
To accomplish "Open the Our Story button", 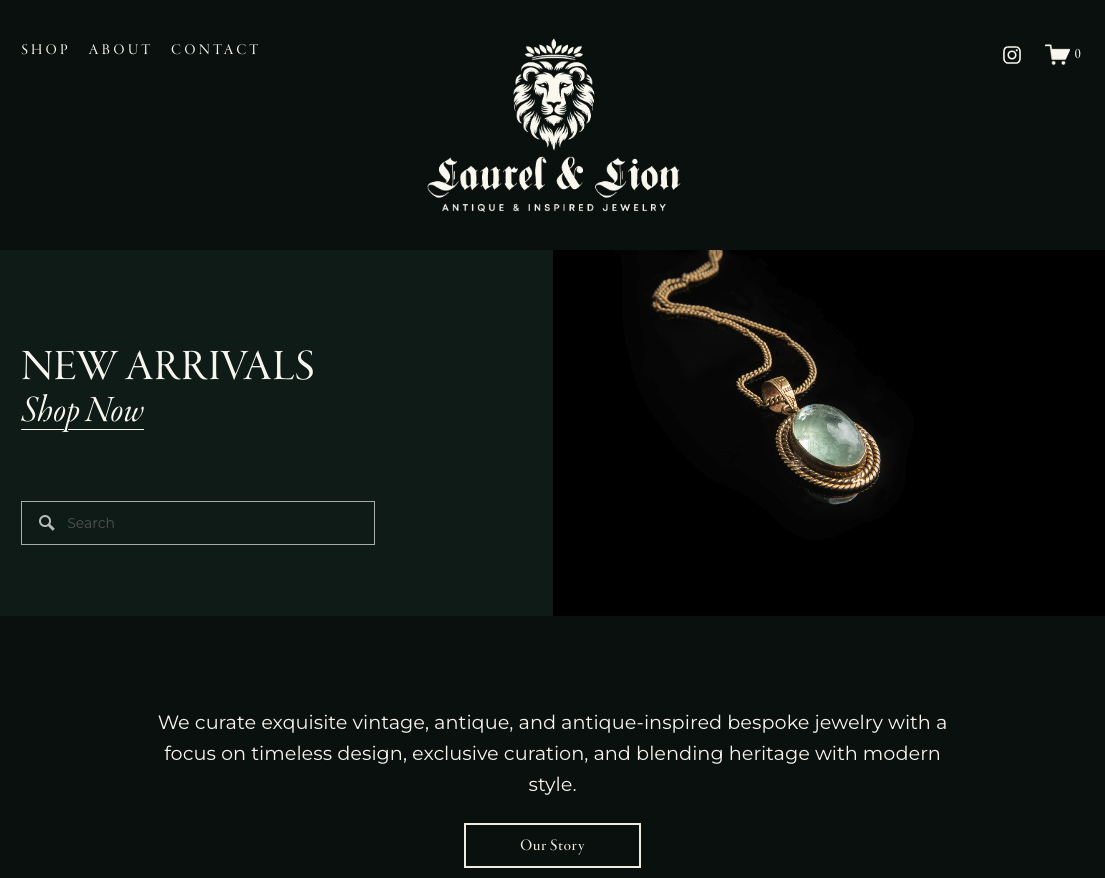I will coord(552,845).
